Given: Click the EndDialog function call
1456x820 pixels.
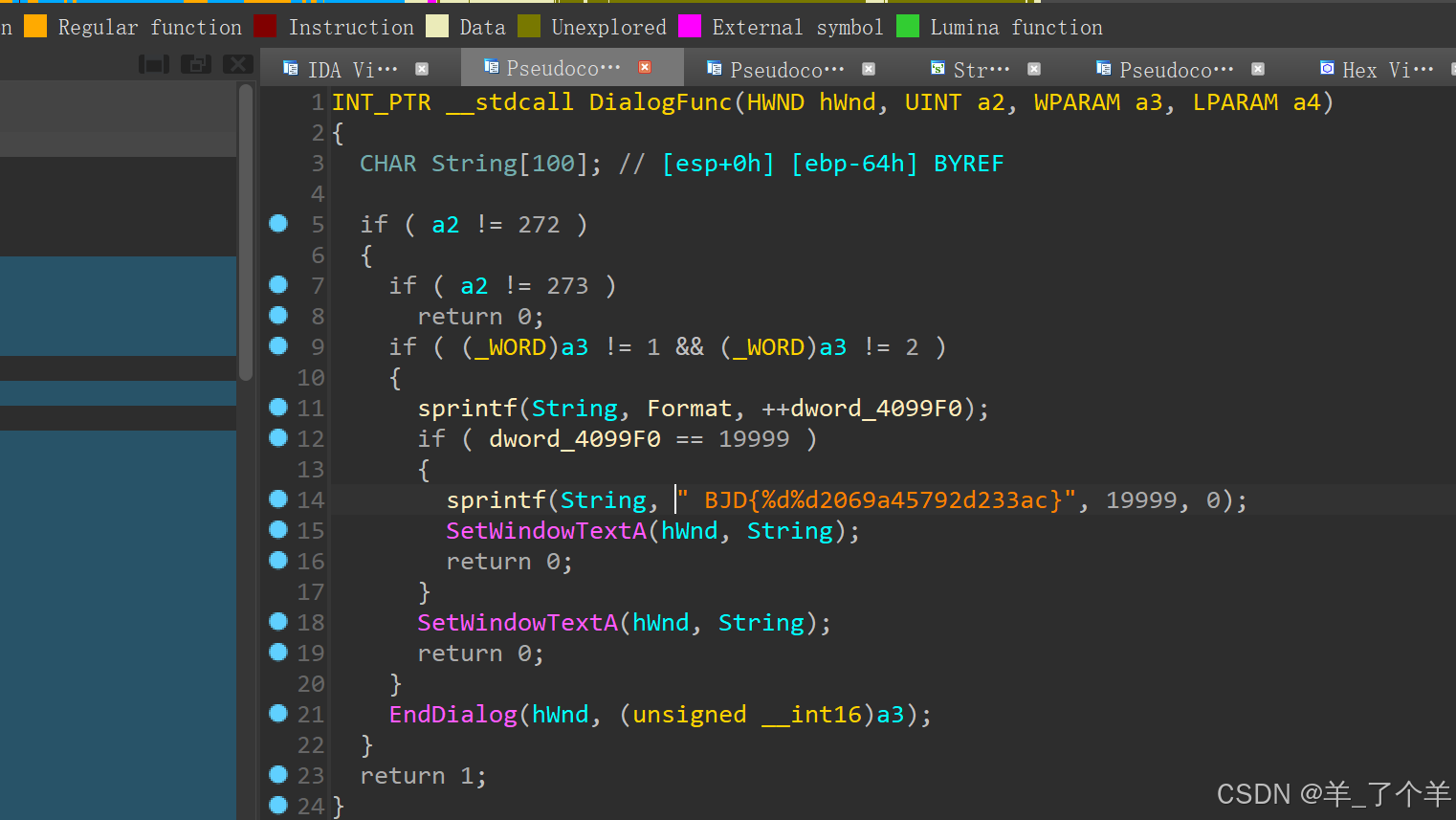Looking at the screenshot, I should (452, 714).
